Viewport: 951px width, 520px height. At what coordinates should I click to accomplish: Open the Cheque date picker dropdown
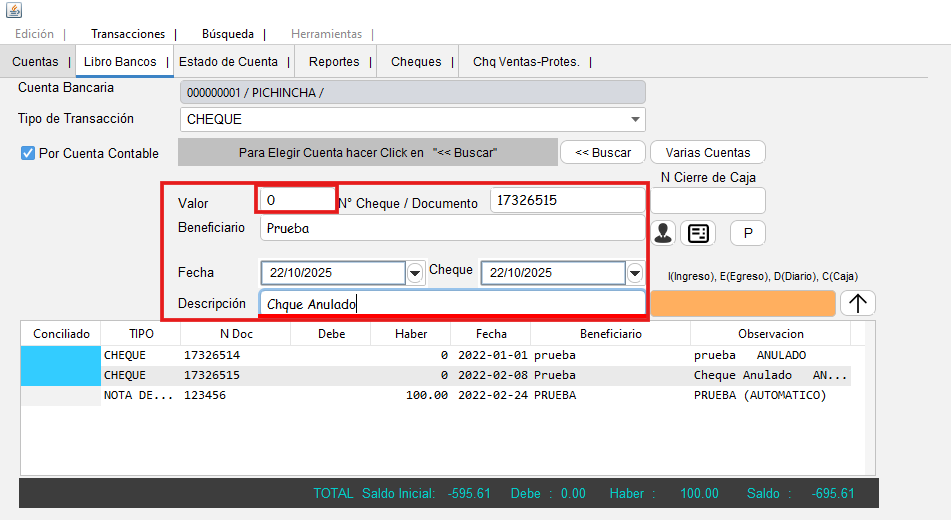(634, 273)
